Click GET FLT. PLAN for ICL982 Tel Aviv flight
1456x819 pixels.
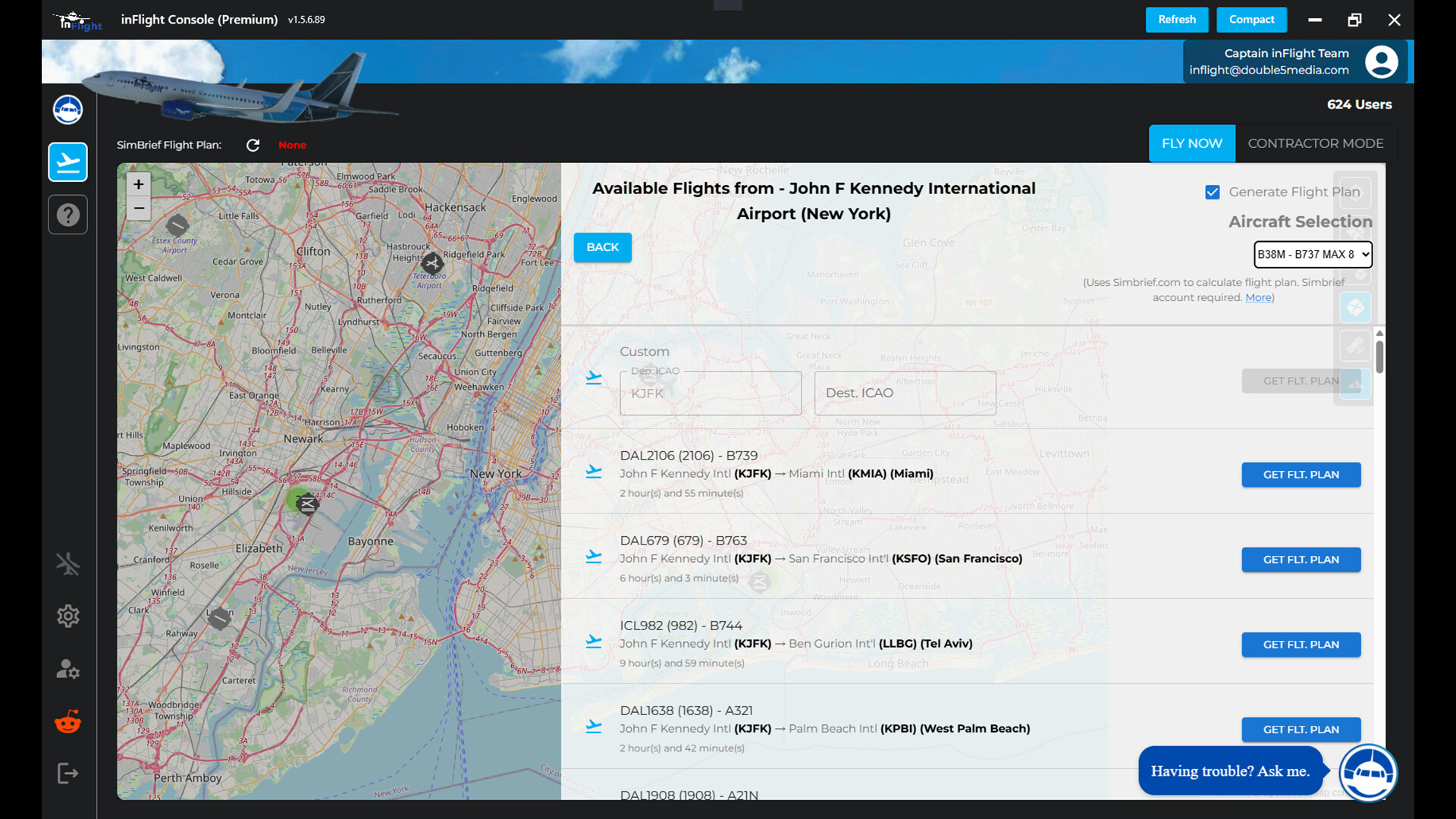click(x=1301, y=645)
